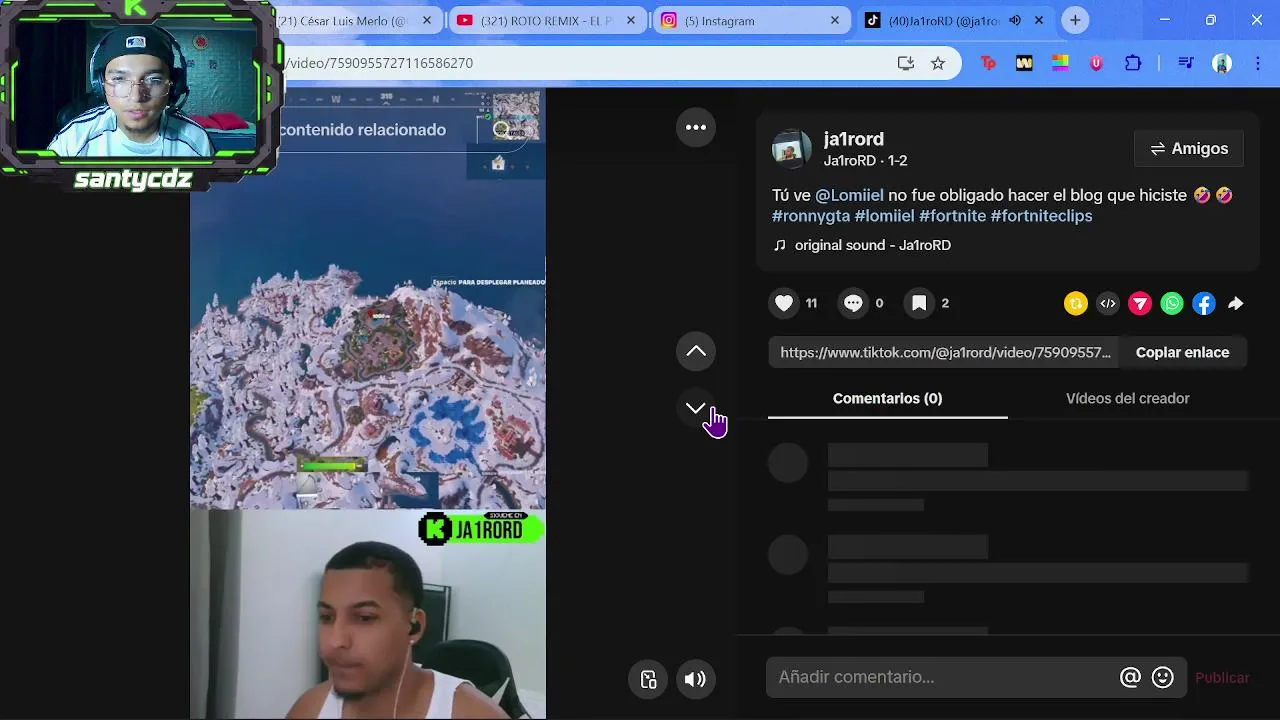
Task: Switch to César Luis Merlo tab
Action: [345, 21]
